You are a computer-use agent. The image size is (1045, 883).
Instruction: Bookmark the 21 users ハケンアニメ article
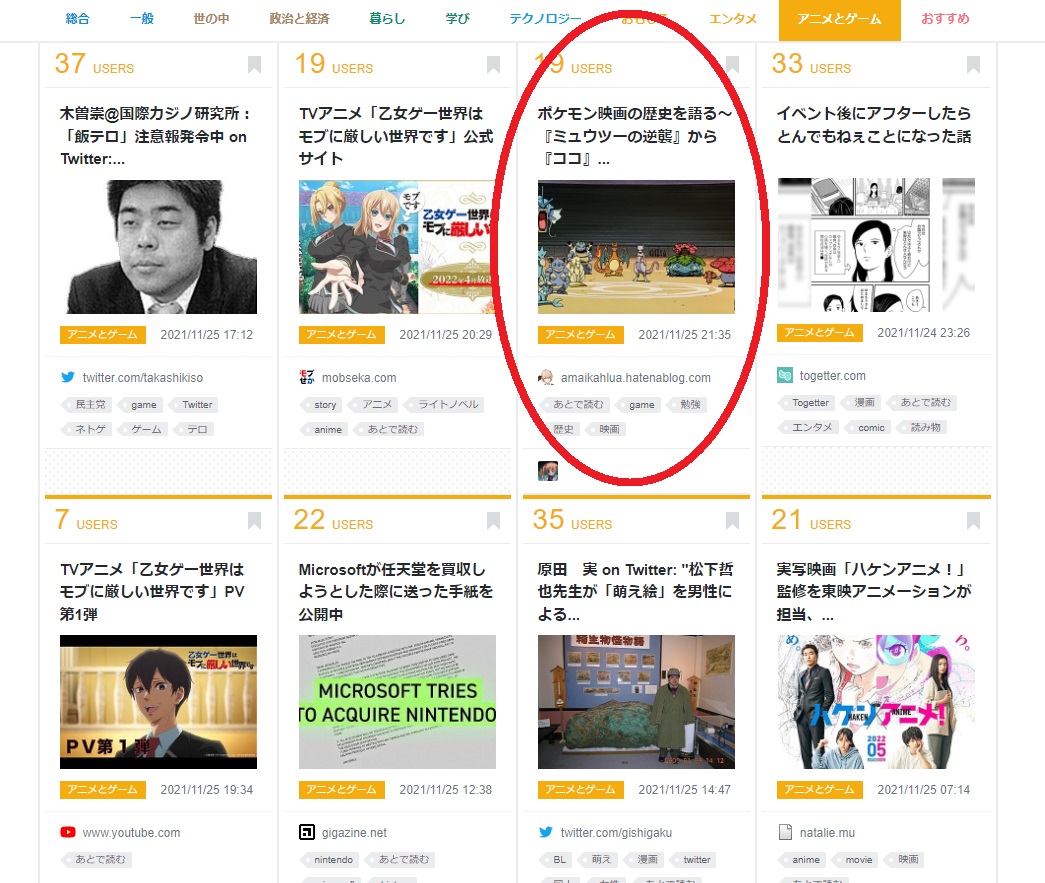973,520
